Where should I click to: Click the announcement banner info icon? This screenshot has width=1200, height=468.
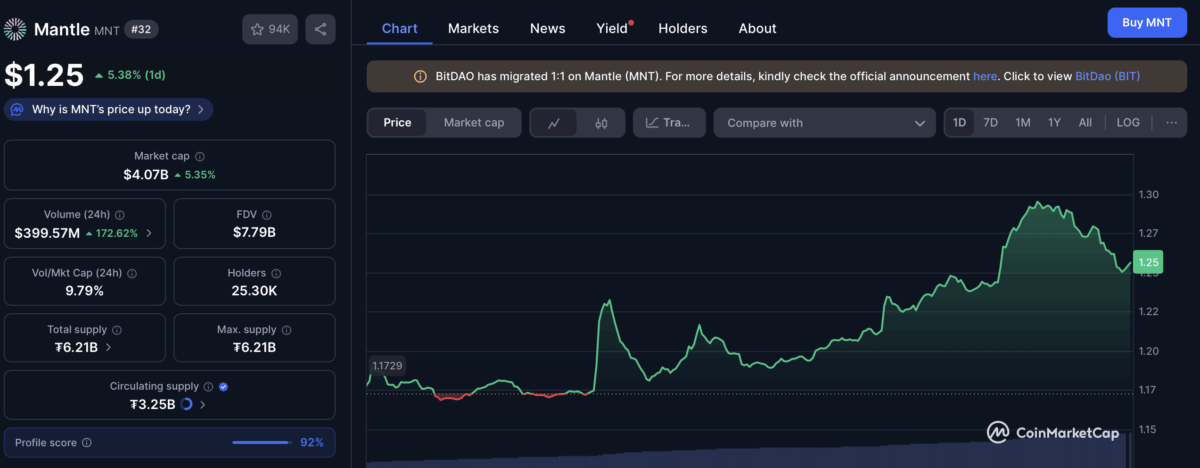(x=420, y=76)
